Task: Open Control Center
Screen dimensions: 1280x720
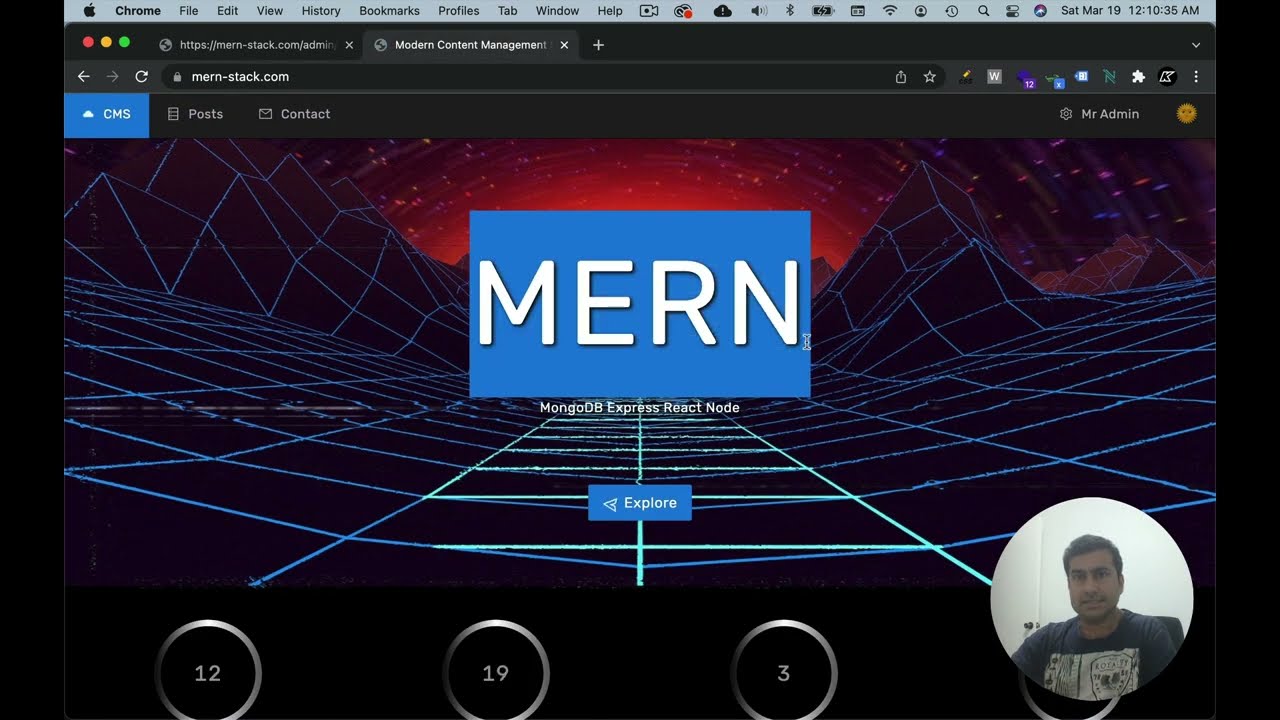Action: 1012,11
